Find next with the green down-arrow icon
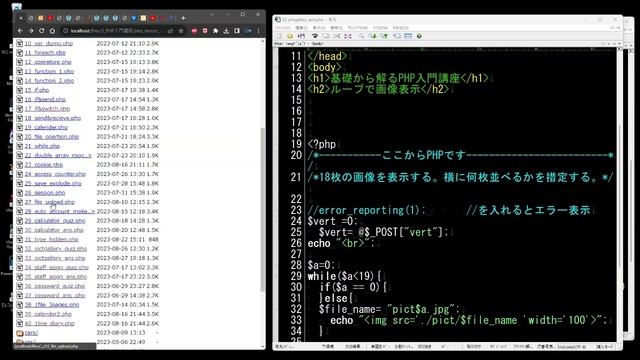This screenshot has height=360, width=640. tap(372, 36)
